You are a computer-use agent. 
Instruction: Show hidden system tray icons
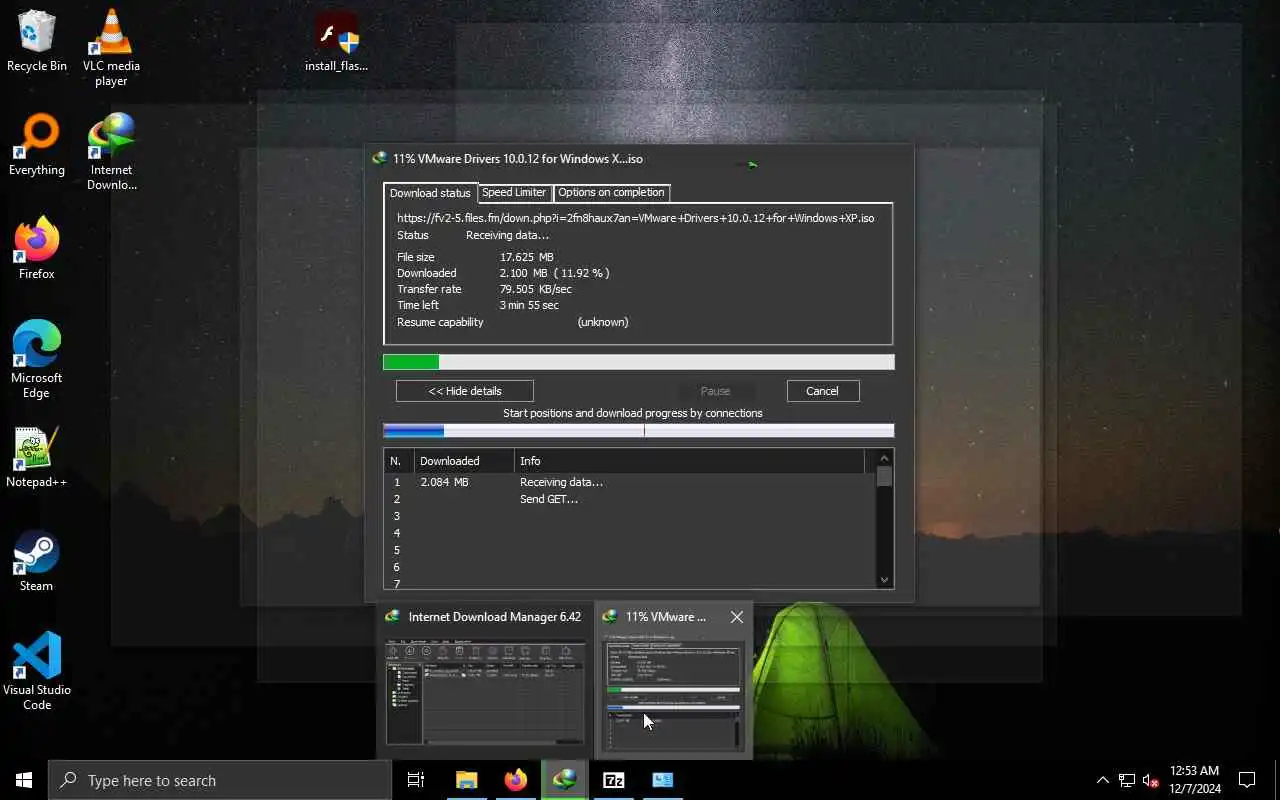[1103, 780]
